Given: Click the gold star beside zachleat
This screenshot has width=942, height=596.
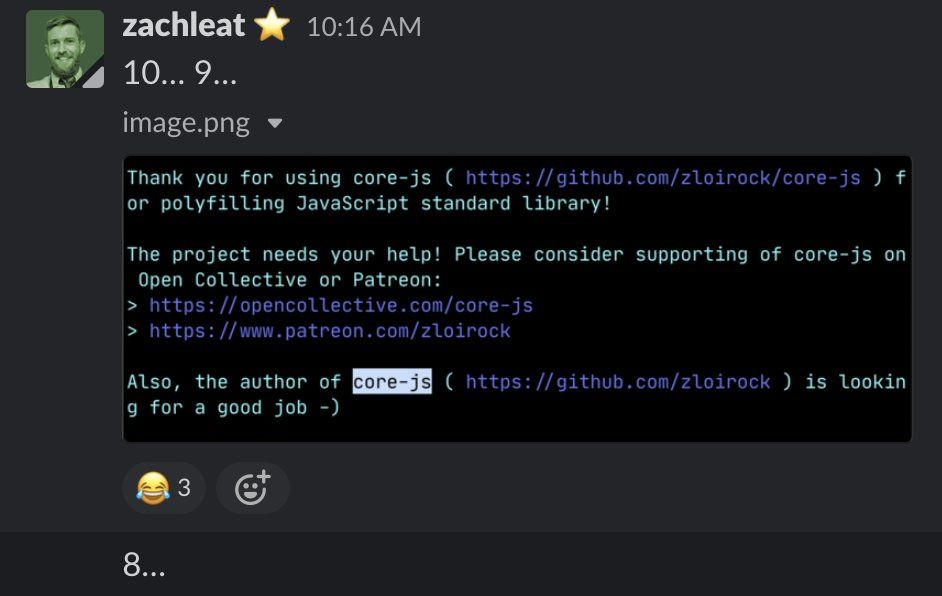Looking at the screenshot, I should click(x=272, y=25).
